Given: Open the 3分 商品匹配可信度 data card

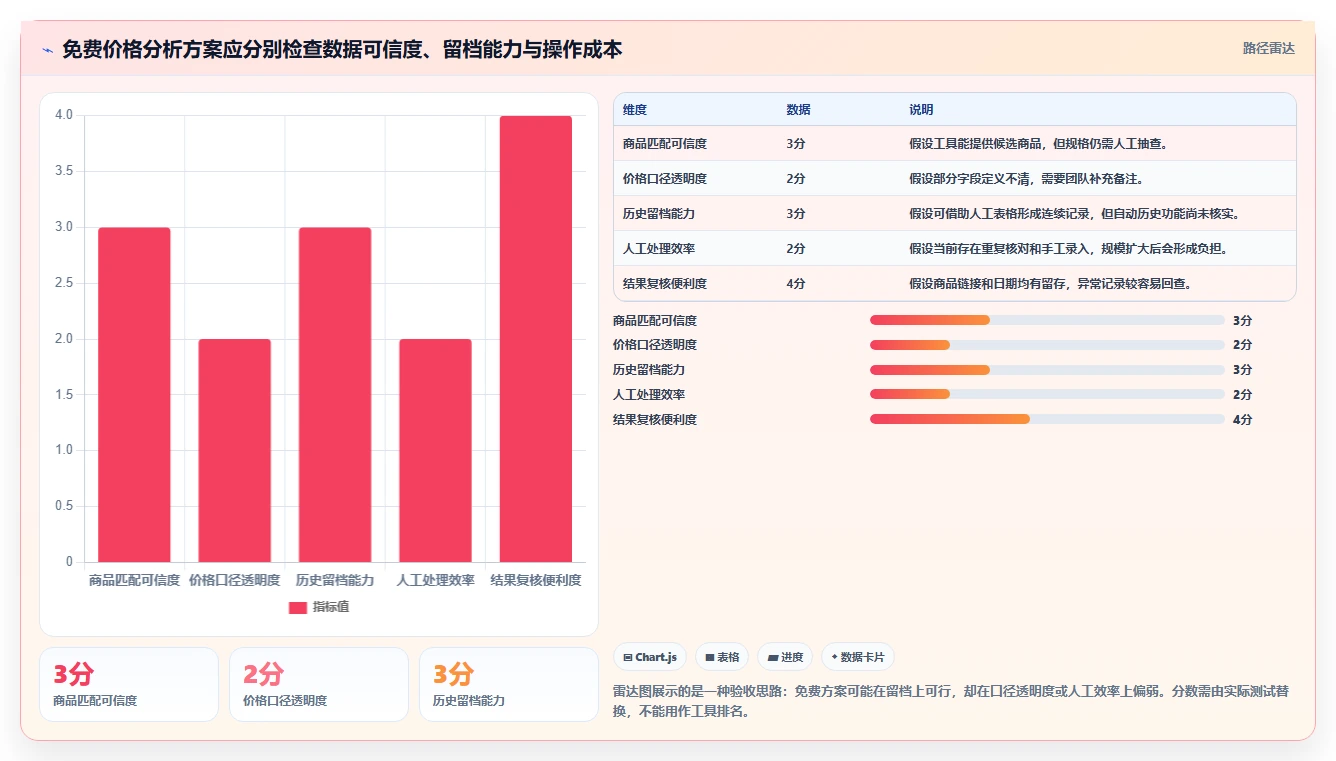Looking at the screenshot, I should coord(129,684).
